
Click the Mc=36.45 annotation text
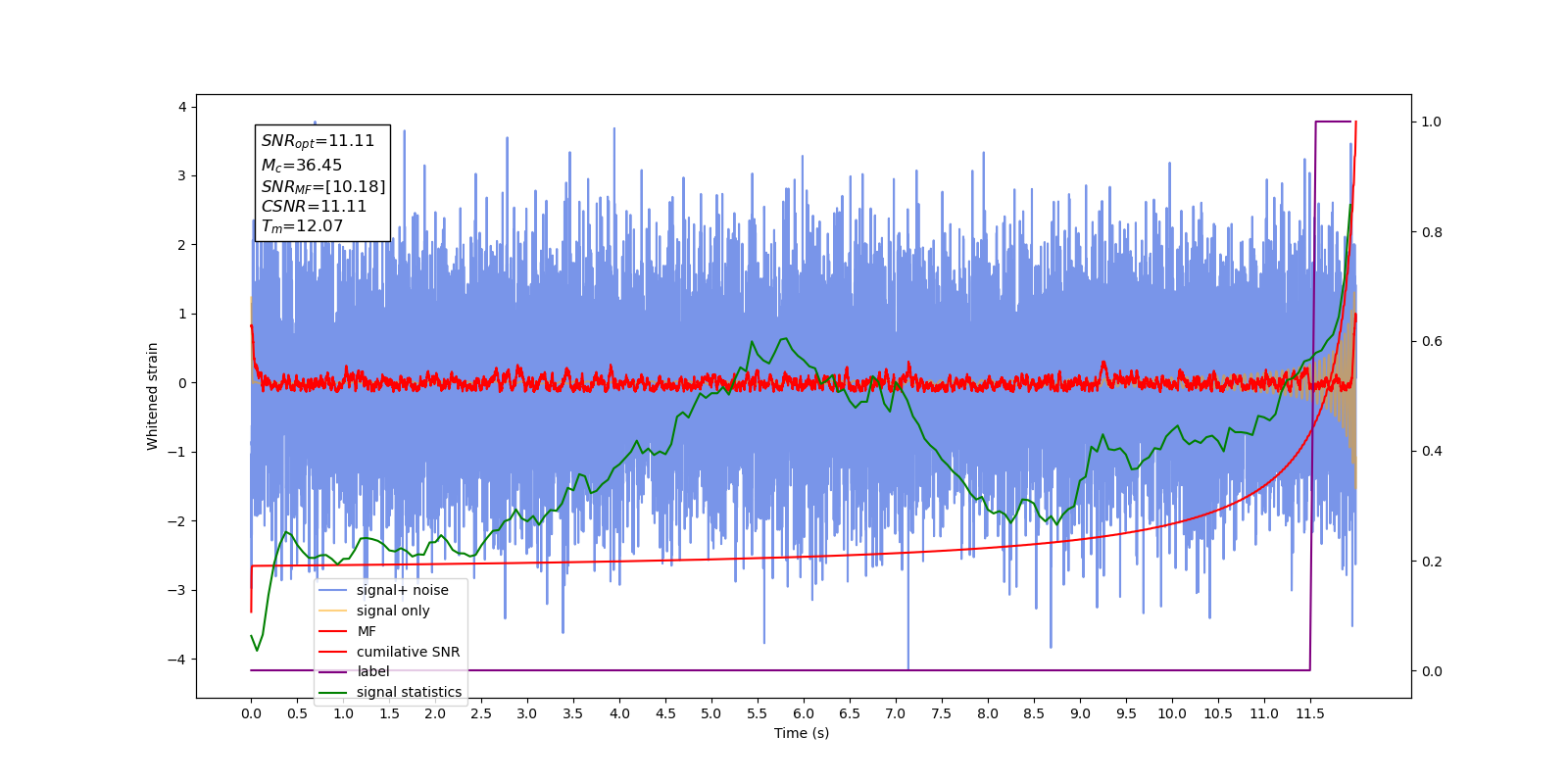tap(302, 166)
